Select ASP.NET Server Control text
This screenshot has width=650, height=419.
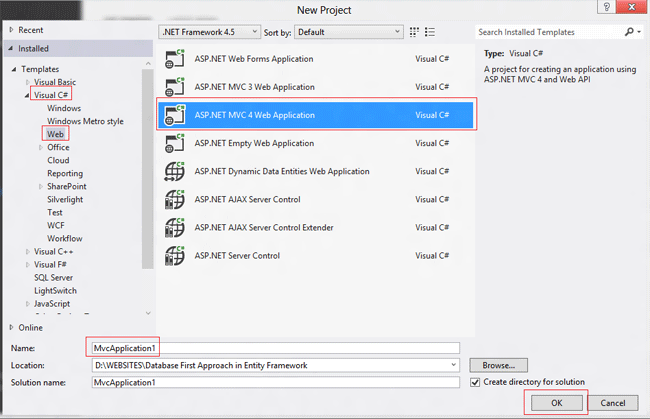(237, 256)
